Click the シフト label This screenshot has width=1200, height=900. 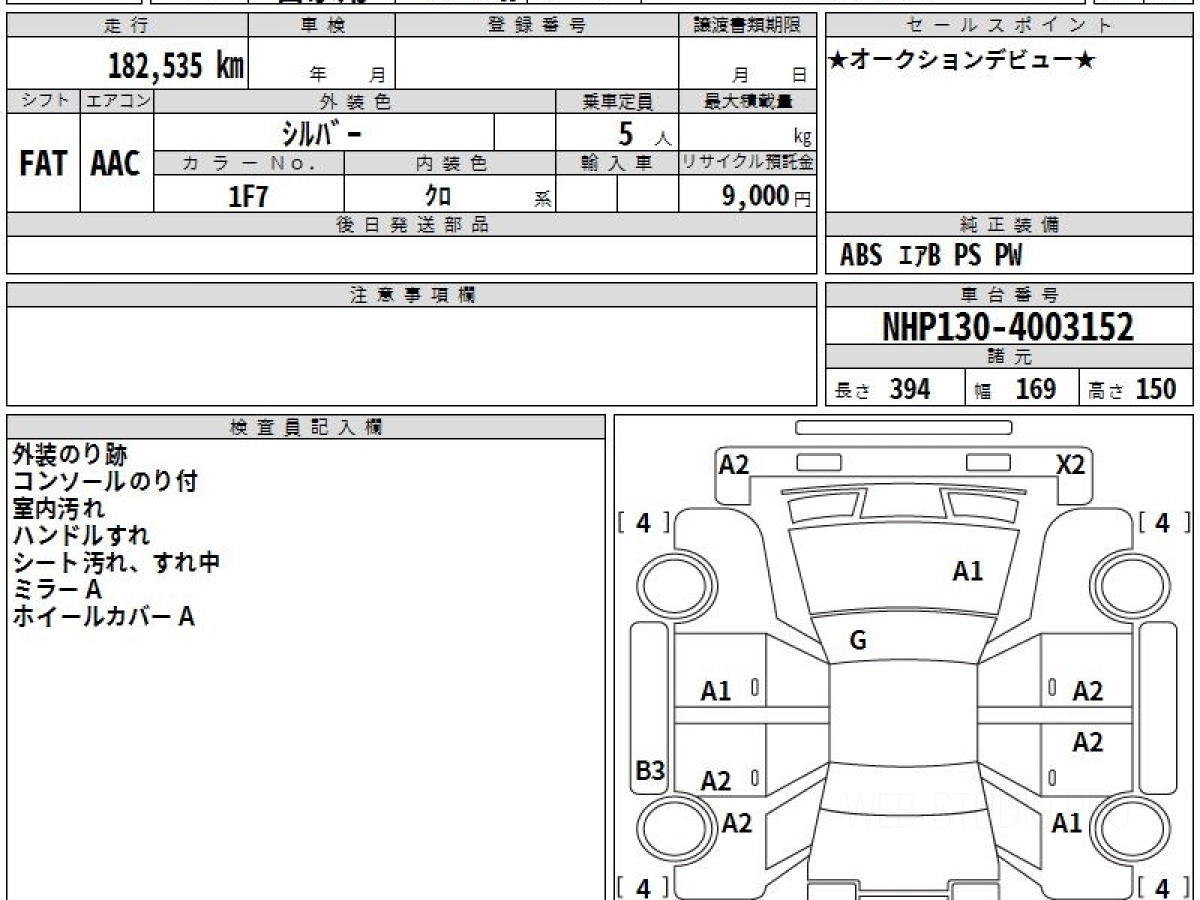[43, 101]
